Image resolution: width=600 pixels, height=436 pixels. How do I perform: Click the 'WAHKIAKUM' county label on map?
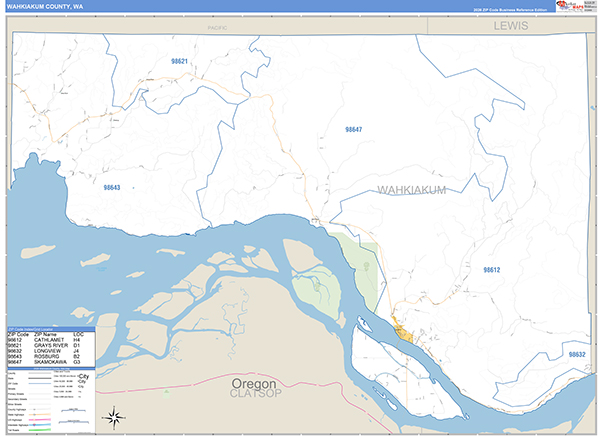(x=412, y=190)
